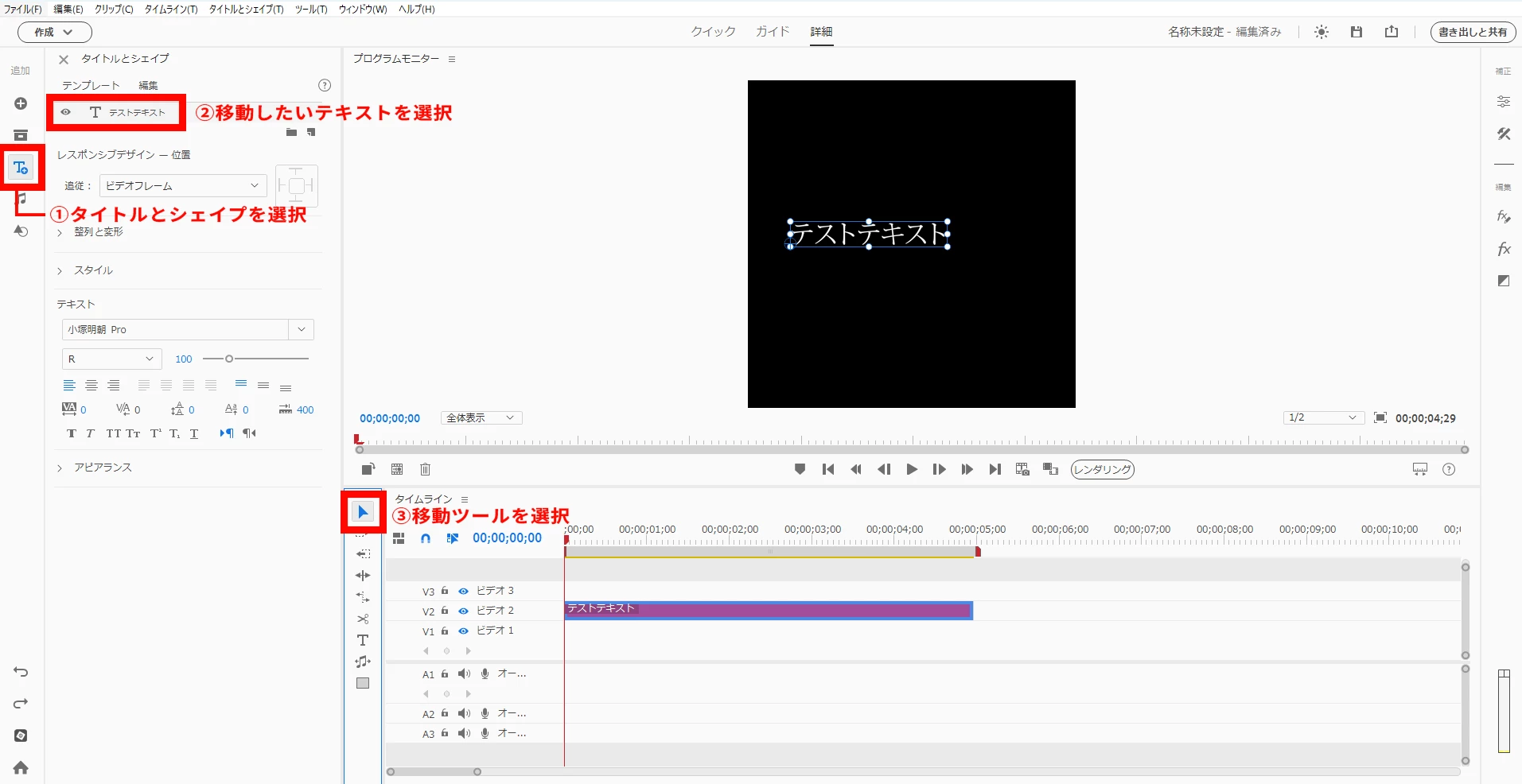Screen dimensions: 1522x784
Task: Click the redo arrow in sidebar
Action: click(x=21, y=704)
